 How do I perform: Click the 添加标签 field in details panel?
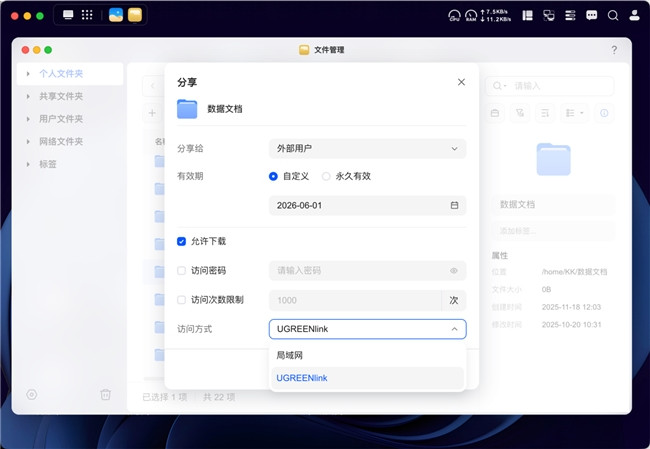[x=553, y=231]
